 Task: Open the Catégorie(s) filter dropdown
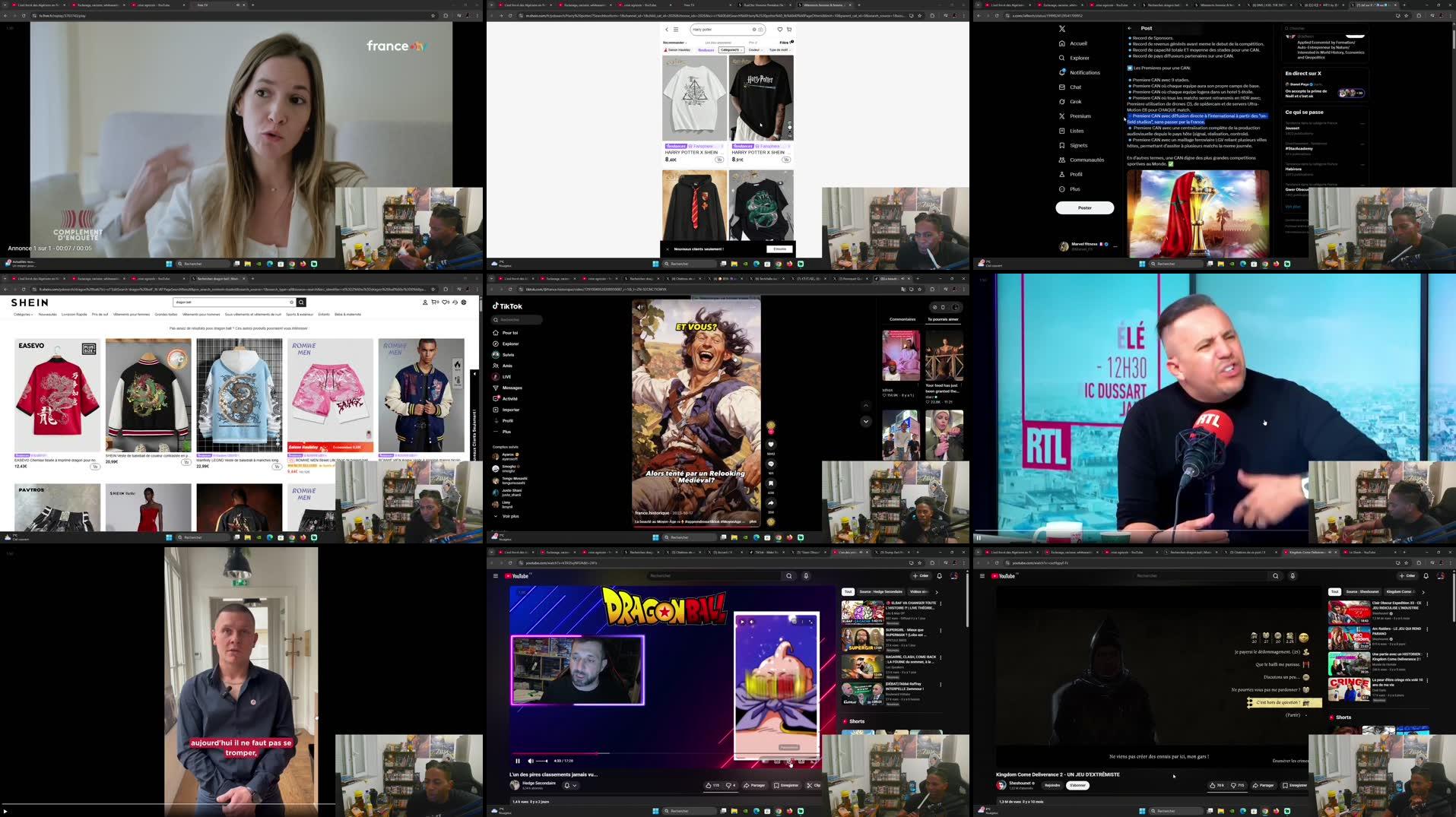pyautogui.click(x=731, y=49)
